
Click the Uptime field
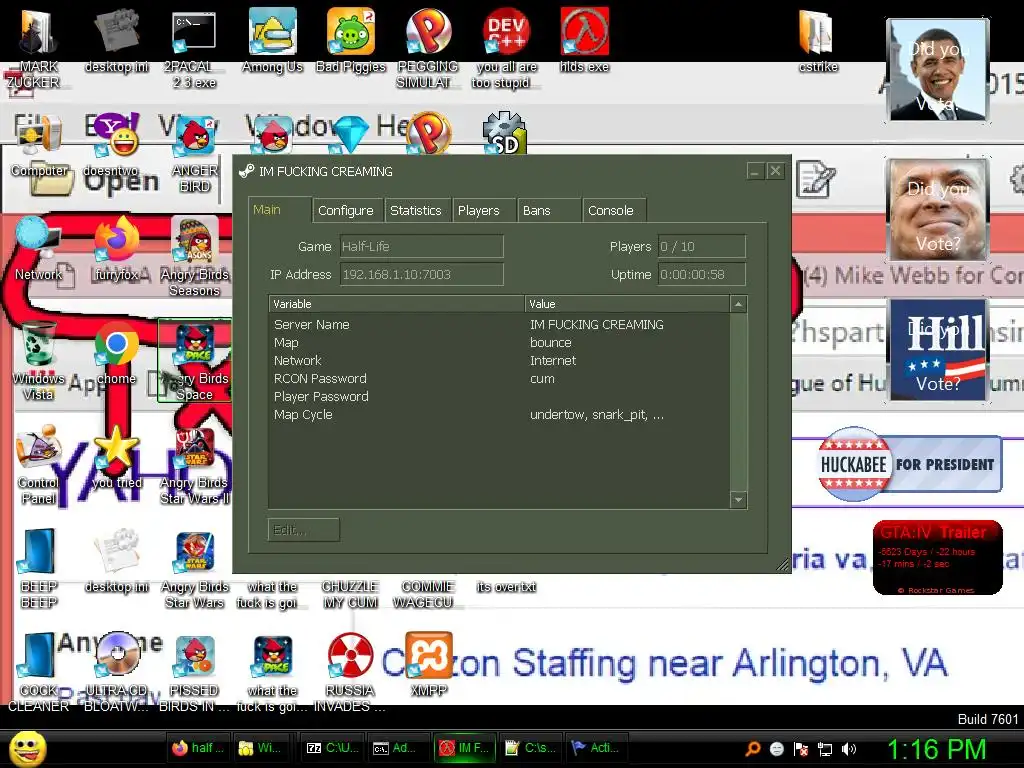[x=701, y=274]
